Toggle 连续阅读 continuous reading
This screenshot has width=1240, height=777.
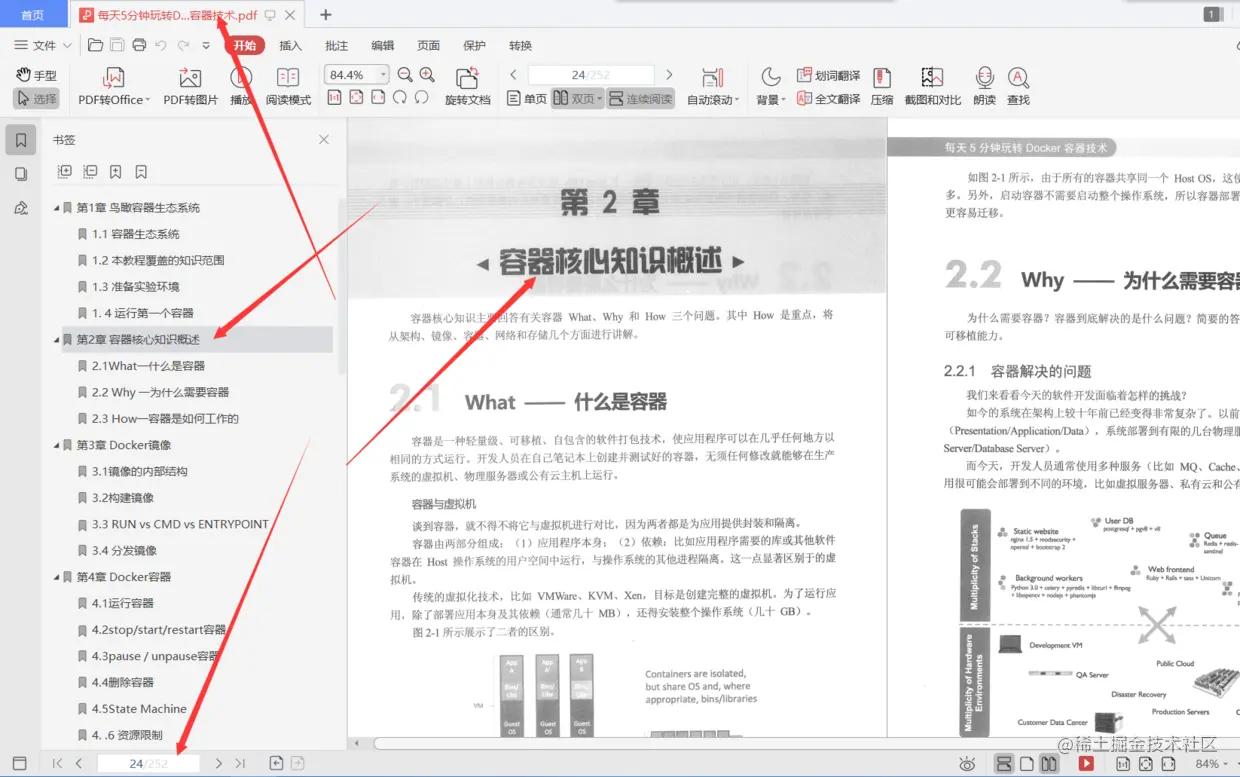tap(640, 99)
